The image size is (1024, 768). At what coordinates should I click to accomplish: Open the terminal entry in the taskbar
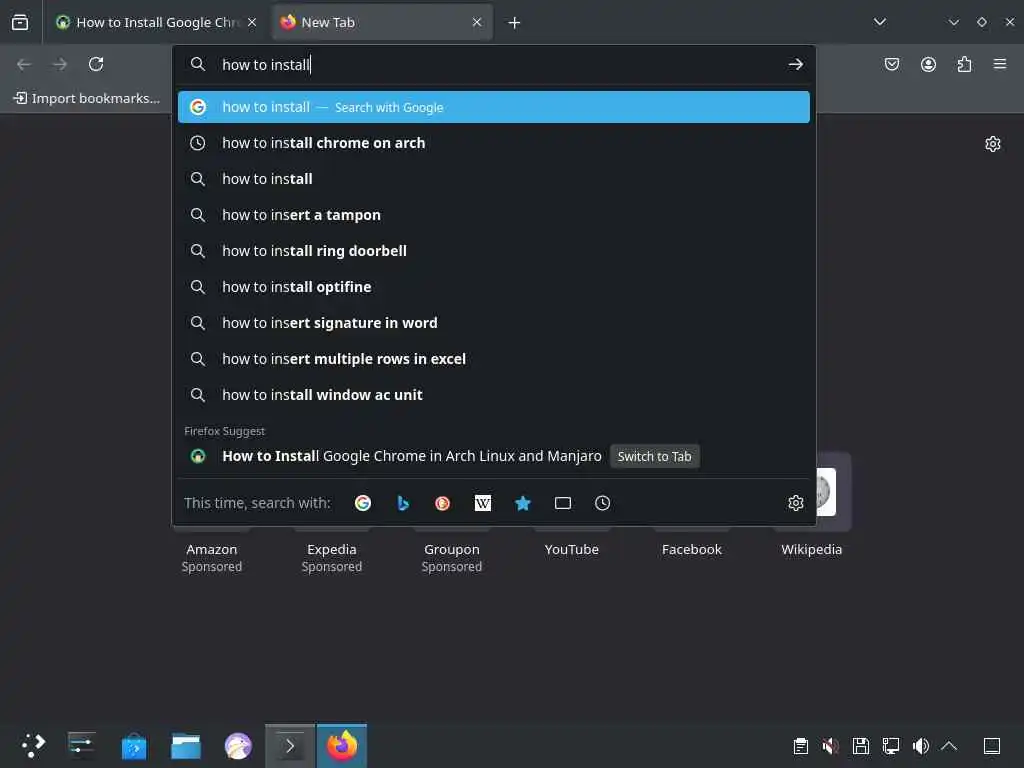pyautogui.click(x=289, y=745)
